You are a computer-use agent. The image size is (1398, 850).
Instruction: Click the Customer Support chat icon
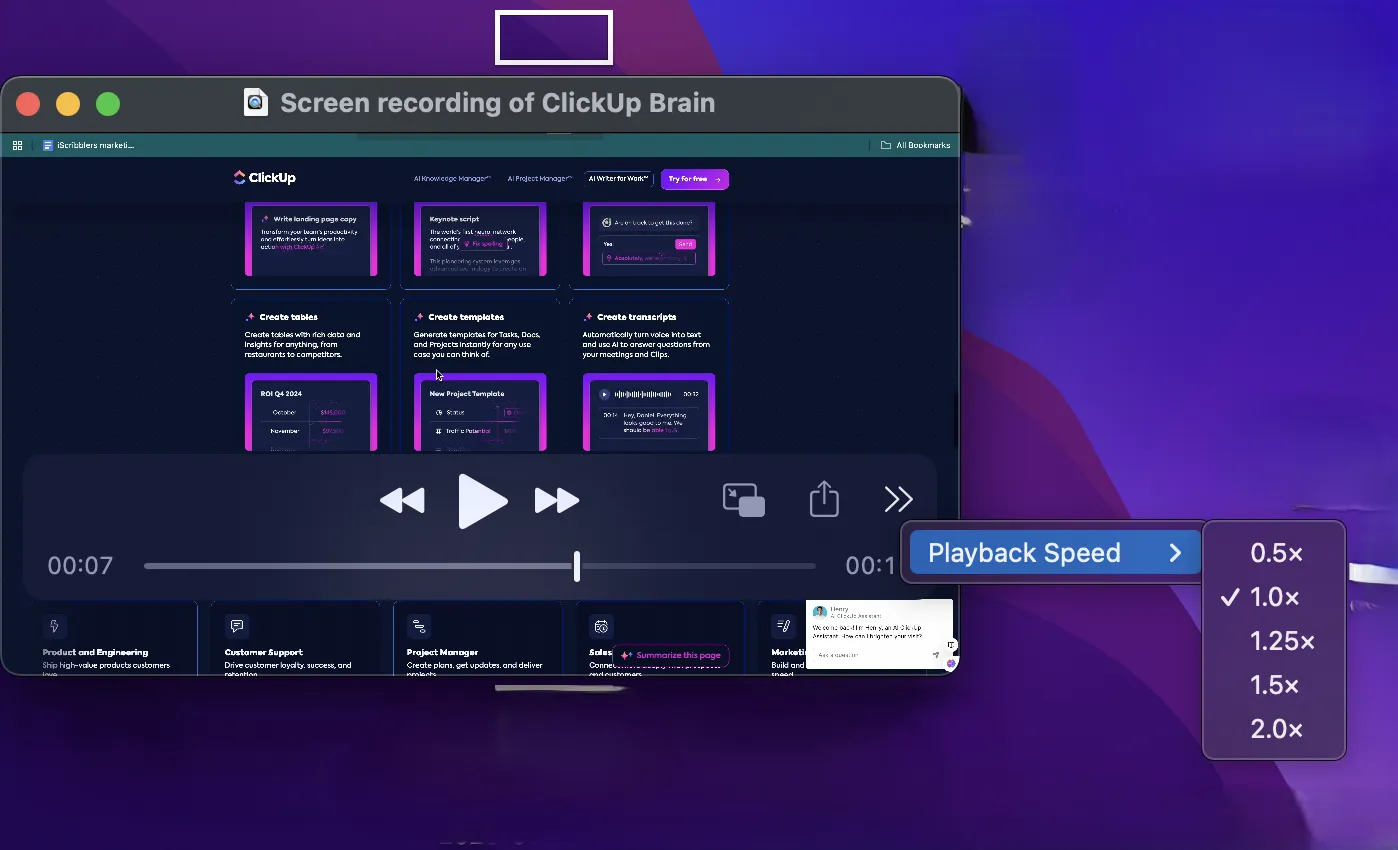(237, 627)
